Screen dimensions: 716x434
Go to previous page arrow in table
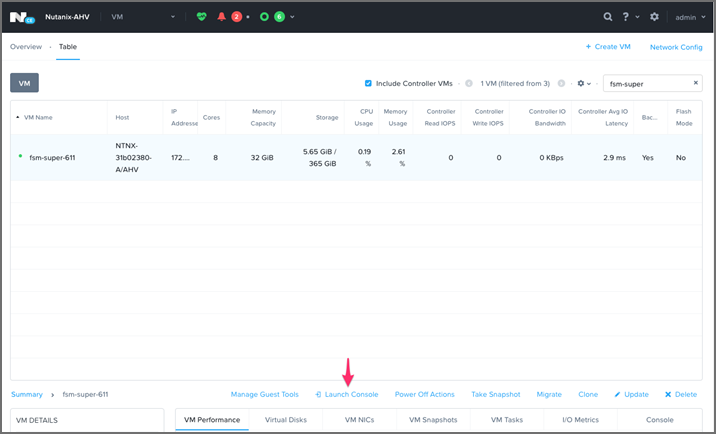point(469,83)
